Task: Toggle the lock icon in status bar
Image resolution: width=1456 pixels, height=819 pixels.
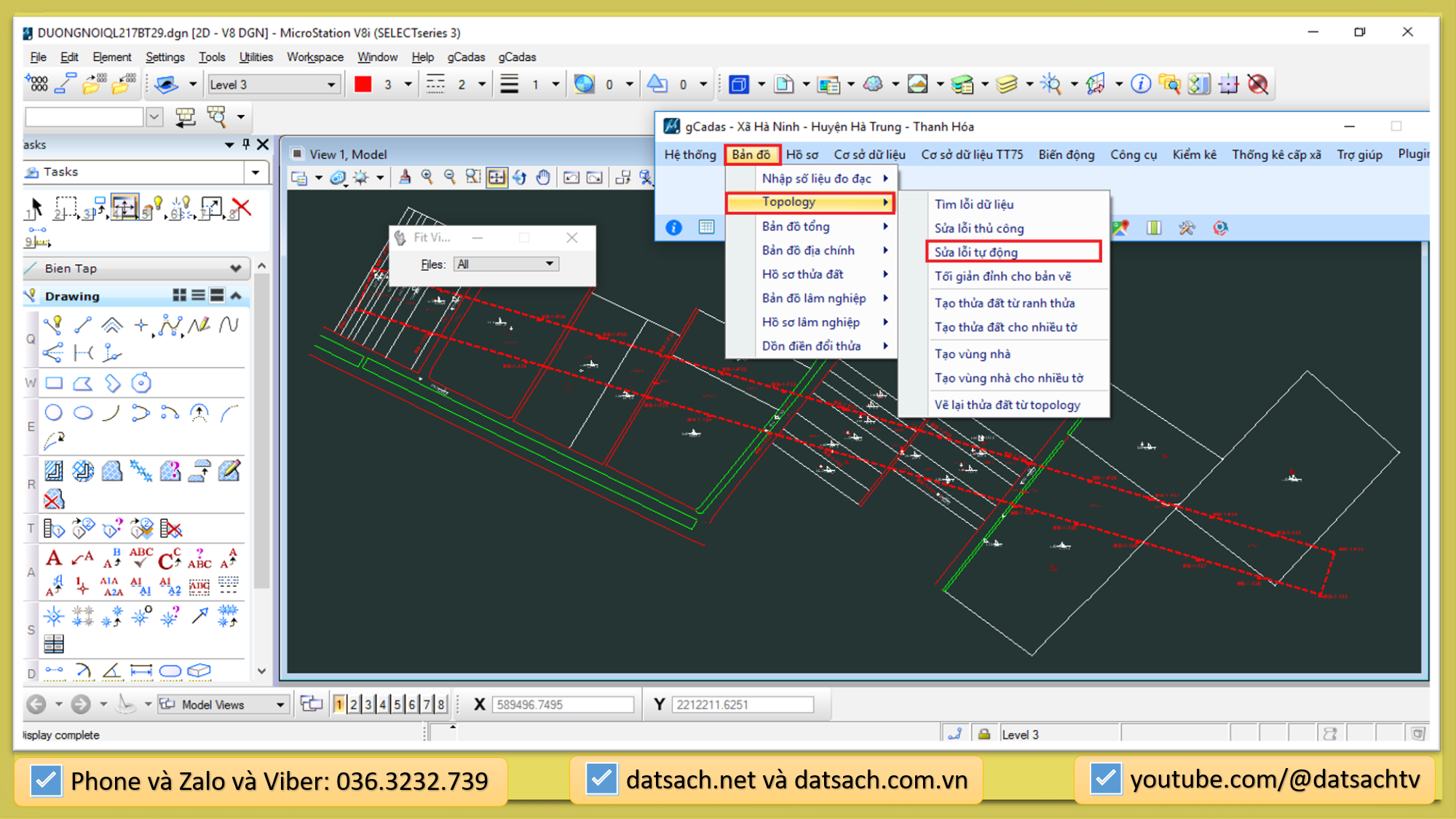Action: (x=984, y=734)
